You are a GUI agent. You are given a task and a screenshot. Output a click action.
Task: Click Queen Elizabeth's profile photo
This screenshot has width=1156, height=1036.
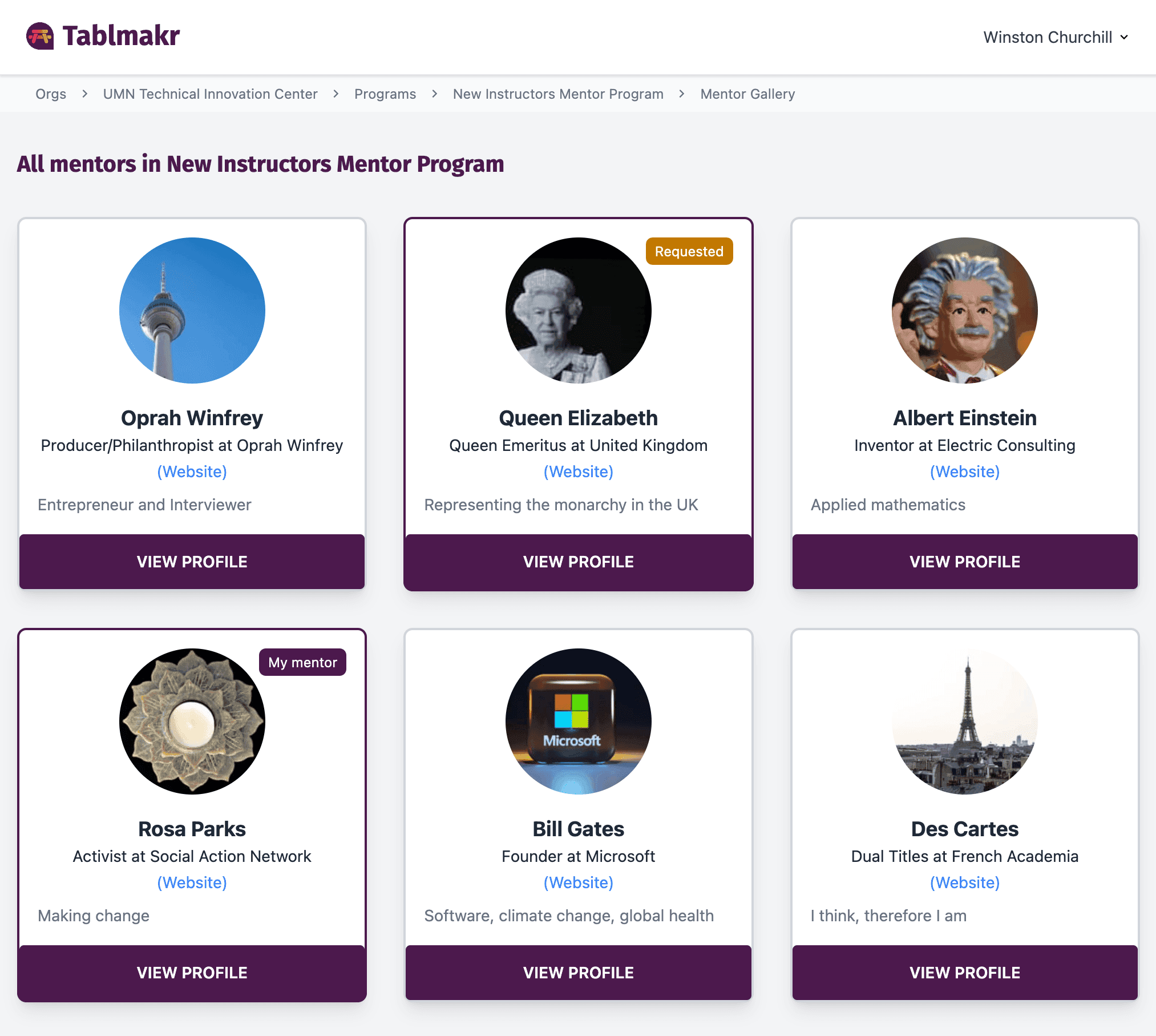[578, 311]
